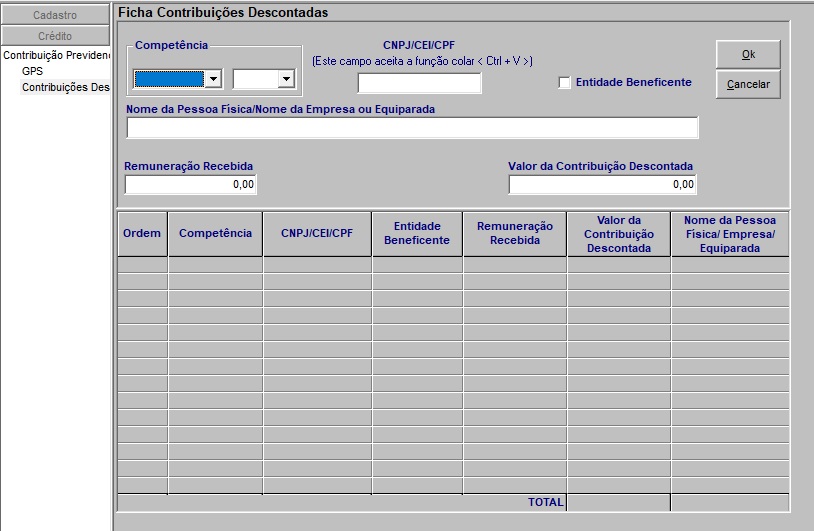The height and width of the screenshot is (531, 814).
Task: Click the CNPJ/CEI/CPF column header
Action: coord(317,233)
